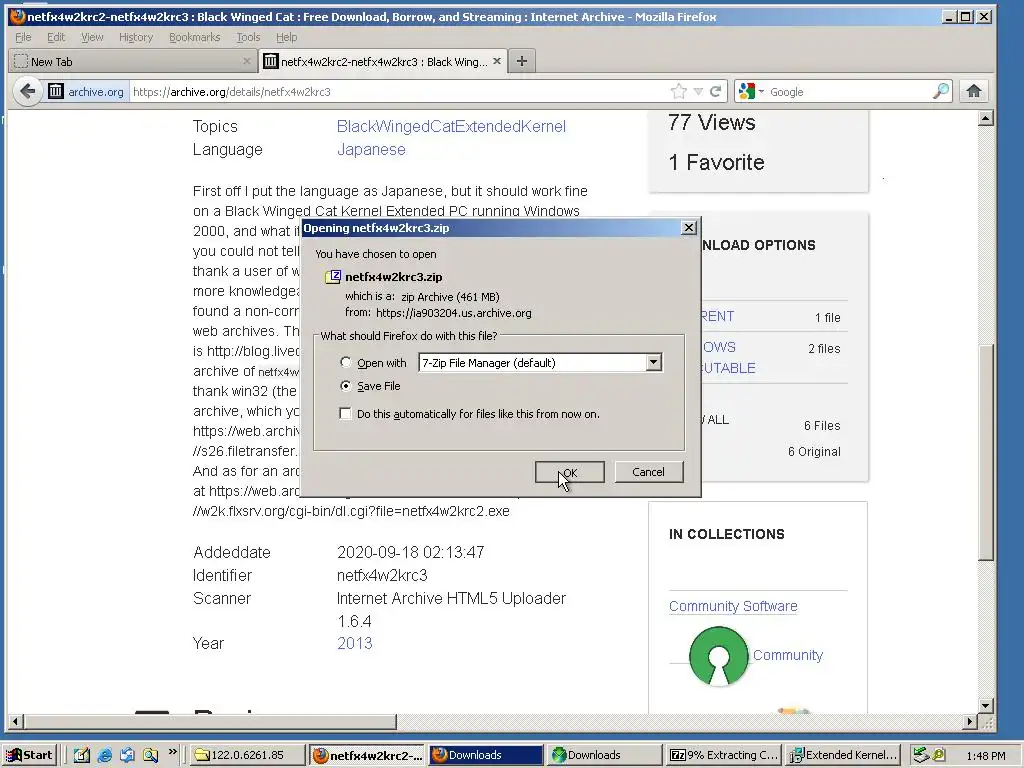Screen dimensions: 1024x768
Task: Reload the page with the refresh icon
Action: 716,91
